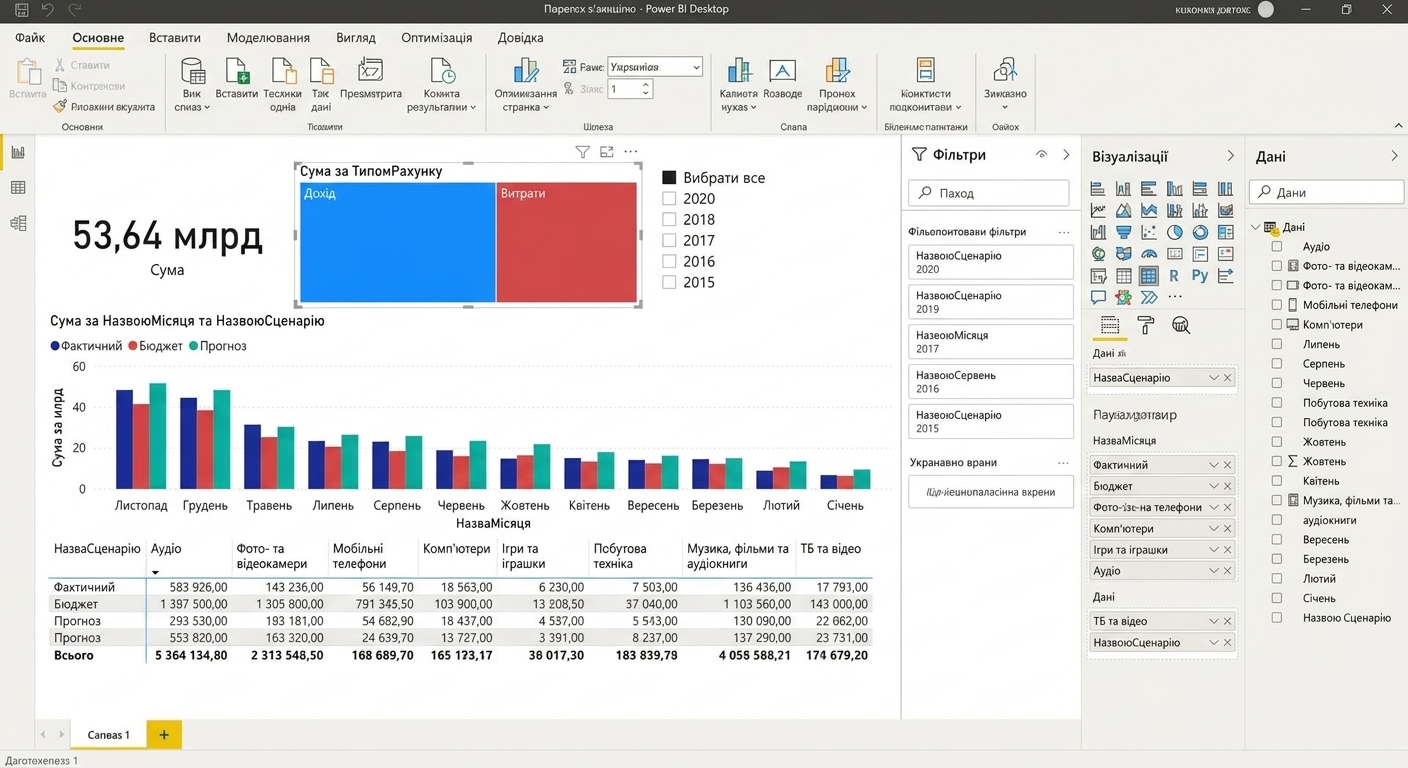Switch to the Моделювання ribbon tab
This screenshot has width=1408, height=768.
click(x=268, y=38)
